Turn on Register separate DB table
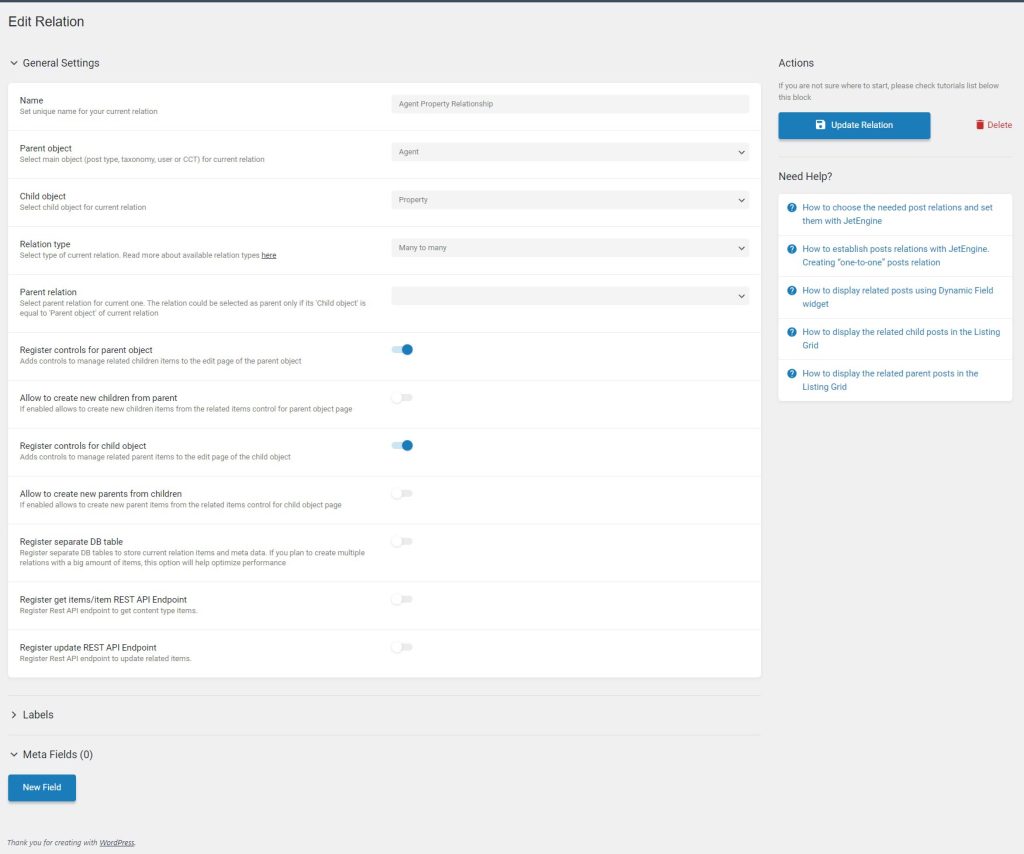Screen dimensions: 1024x854 (402, 542)
